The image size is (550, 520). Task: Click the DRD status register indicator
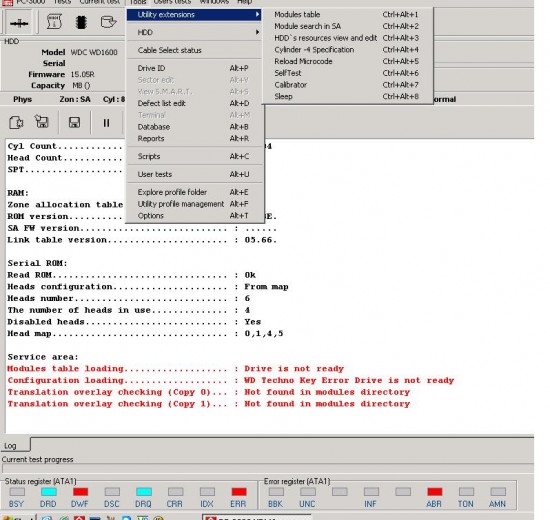pos(49,492)
